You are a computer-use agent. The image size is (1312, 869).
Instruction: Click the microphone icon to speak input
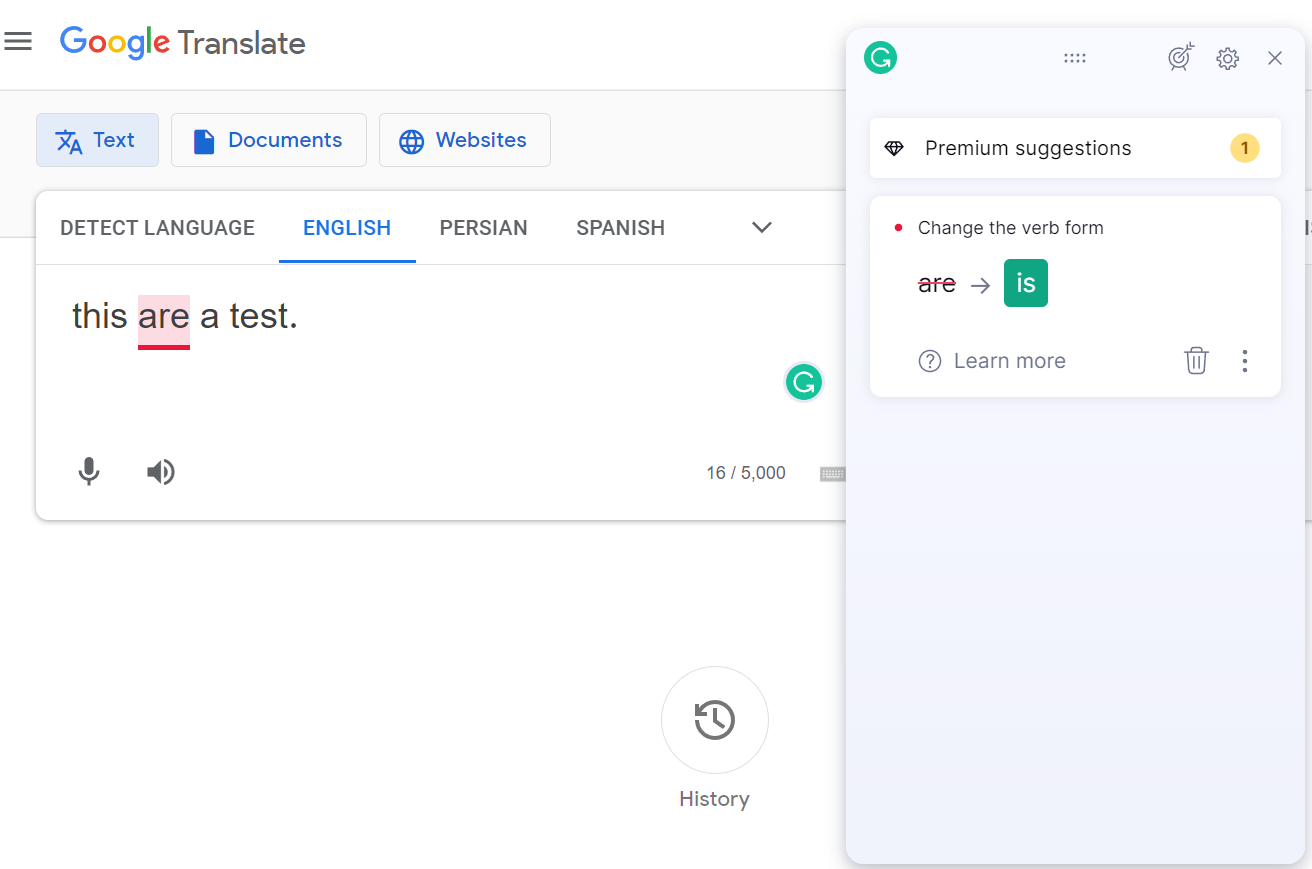pyautogui.click(x=89, y=471)
